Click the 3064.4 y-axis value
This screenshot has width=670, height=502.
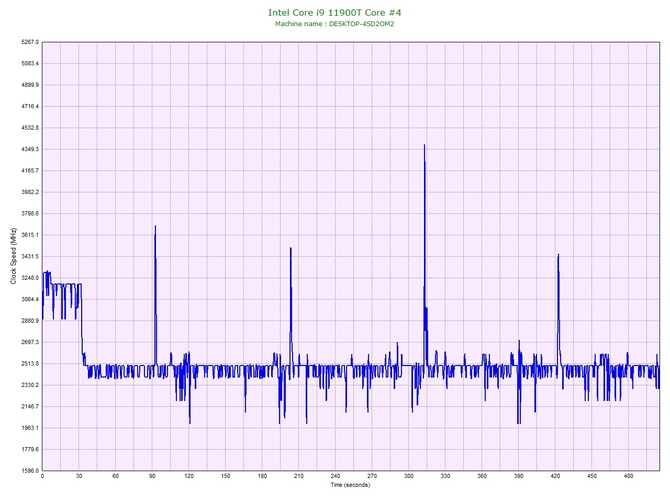point(30,299)
